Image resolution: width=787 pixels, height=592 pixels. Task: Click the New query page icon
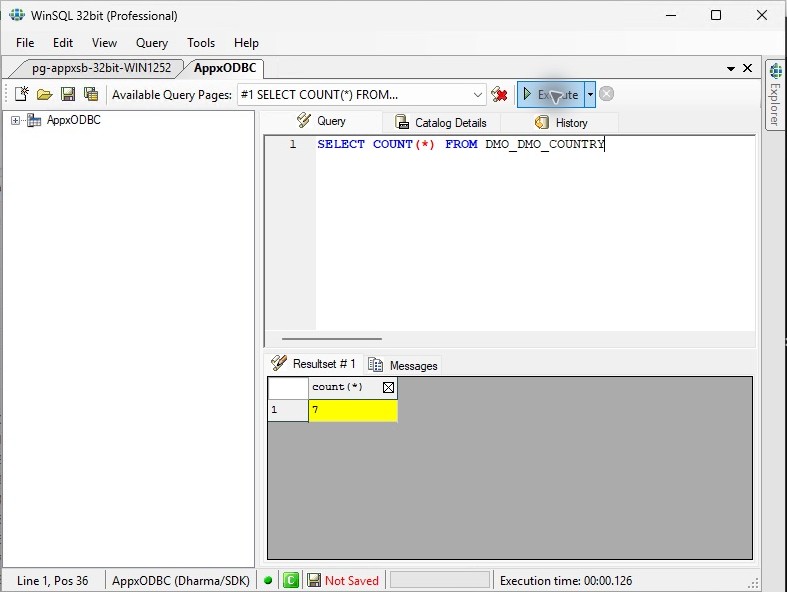pyautogui.click(x=22, y=94)
